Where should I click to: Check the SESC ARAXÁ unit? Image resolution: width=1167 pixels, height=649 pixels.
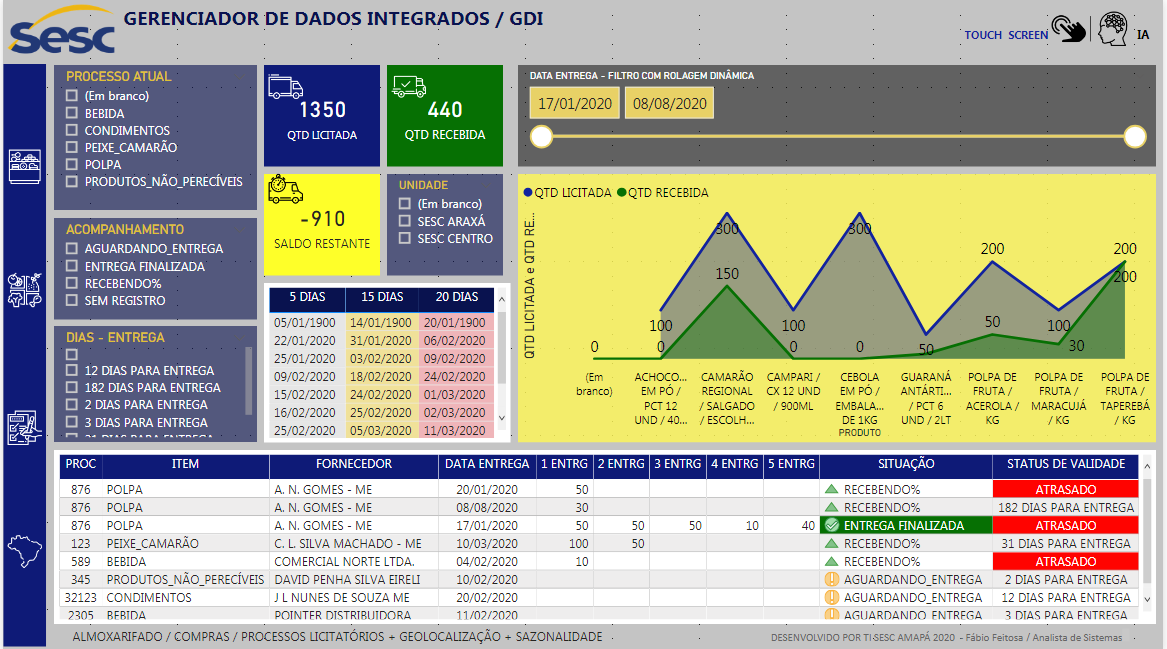pyautogui.click(x=405, y=221)
